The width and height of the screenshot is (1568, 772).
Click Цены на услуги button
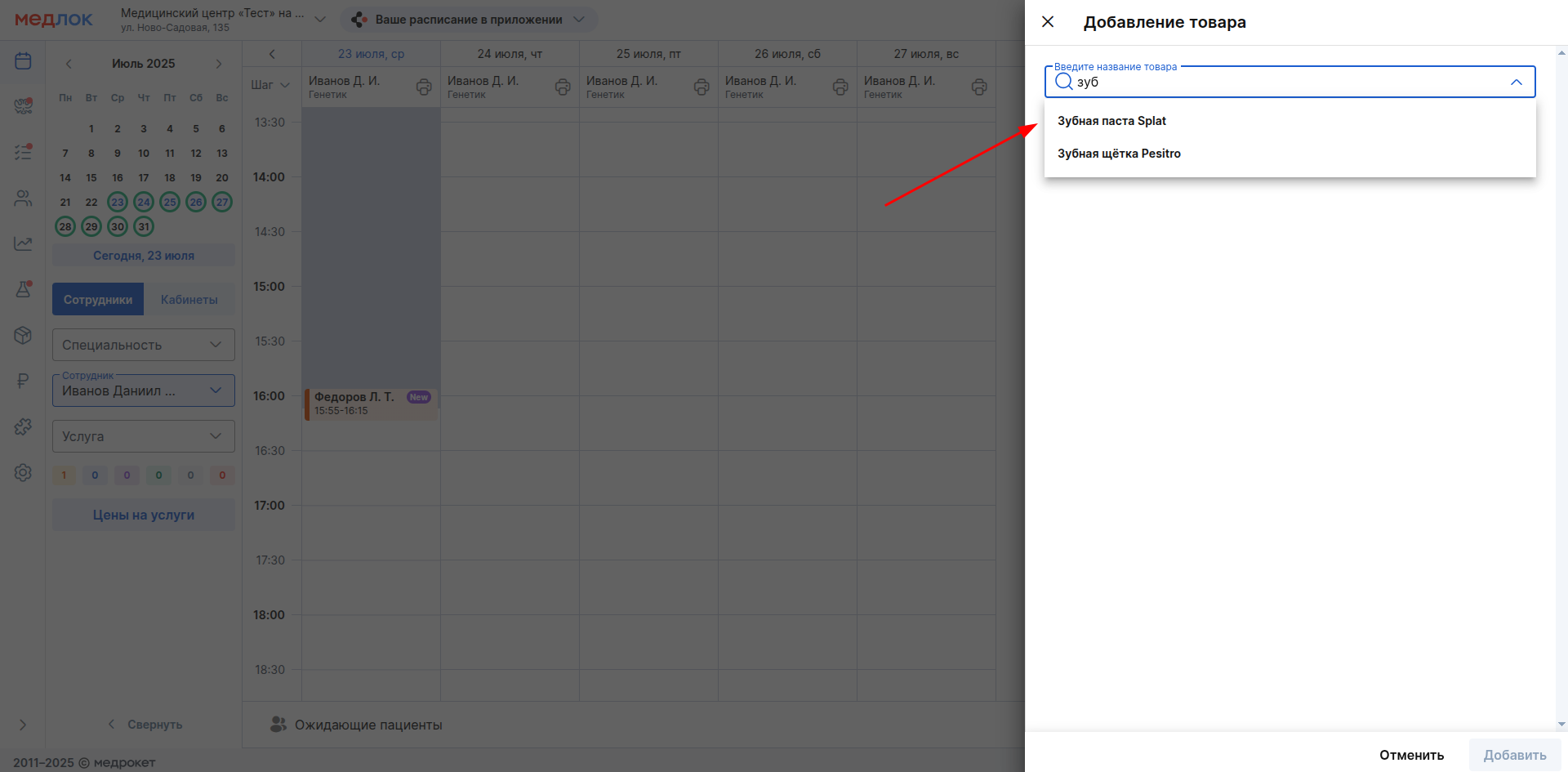pos(144,515)
